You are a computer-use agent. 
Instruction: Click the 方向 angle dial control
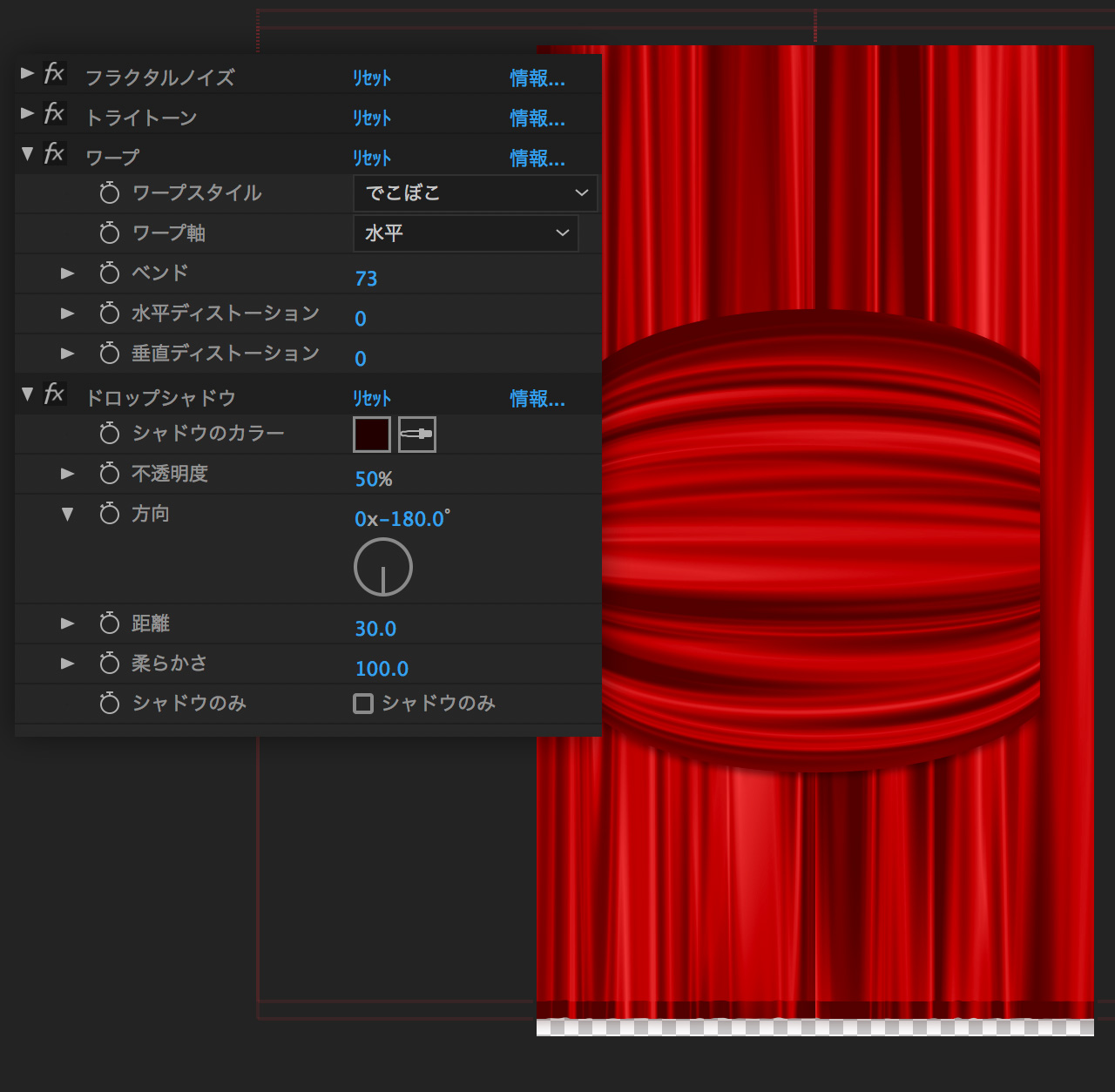pos(383,567)
